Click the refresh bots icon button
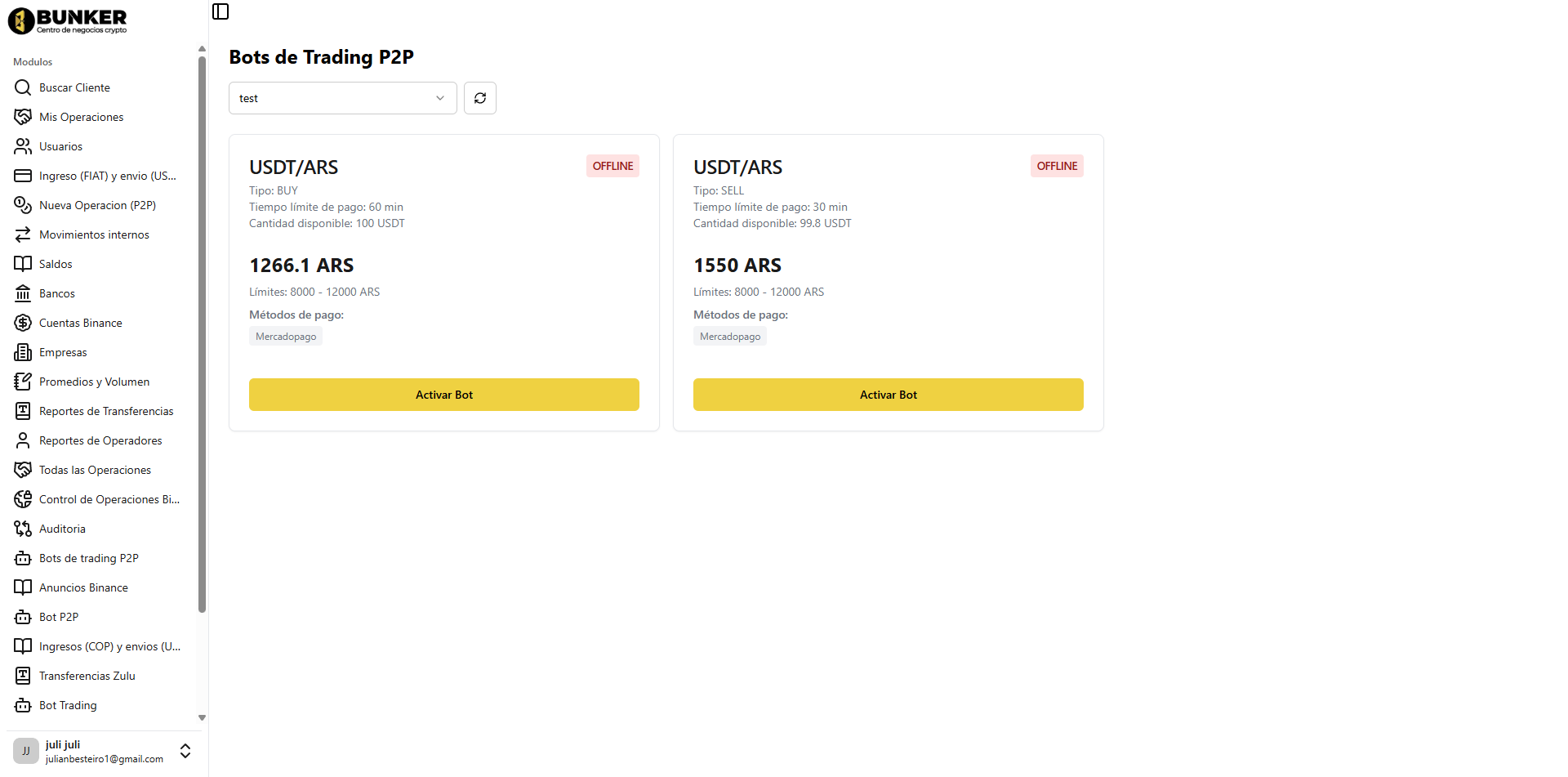 coord(480,98)
